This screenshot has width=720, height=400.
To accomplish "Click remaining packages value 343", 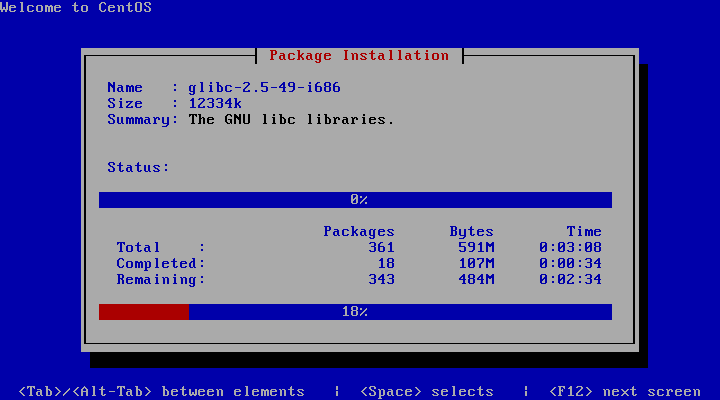I will point(381,279).
